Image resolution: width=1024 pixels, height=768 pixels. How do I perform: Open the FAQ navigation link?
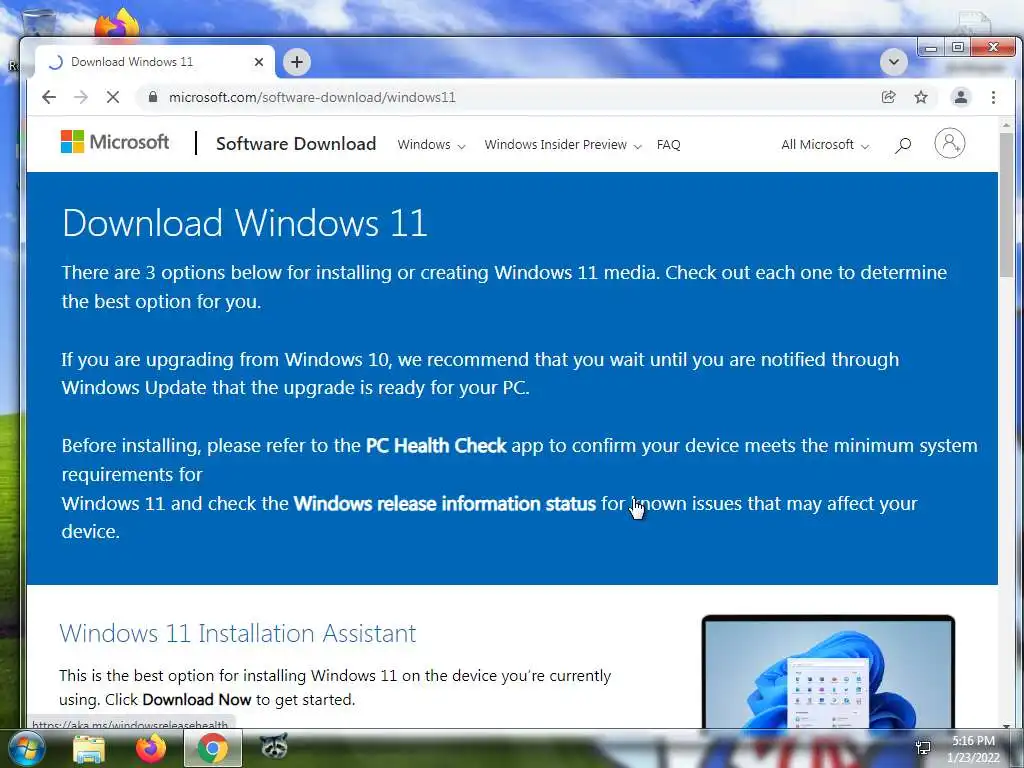669,145
